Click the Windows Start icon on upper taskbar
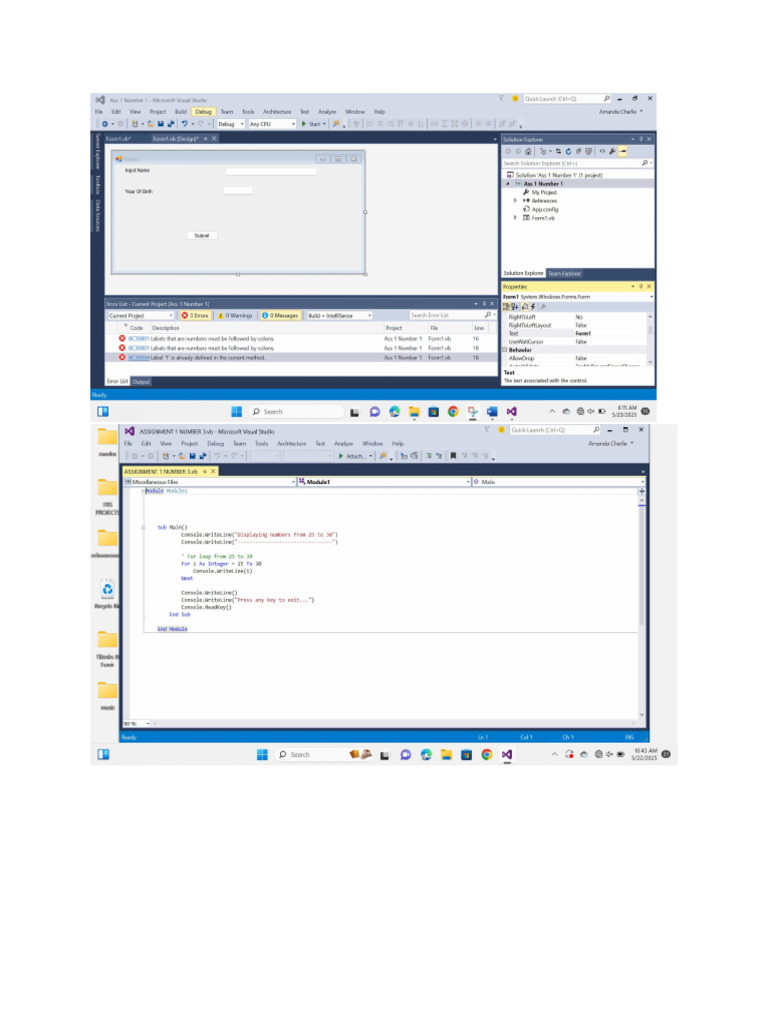The image size is (768, 1024). [236, 411]
